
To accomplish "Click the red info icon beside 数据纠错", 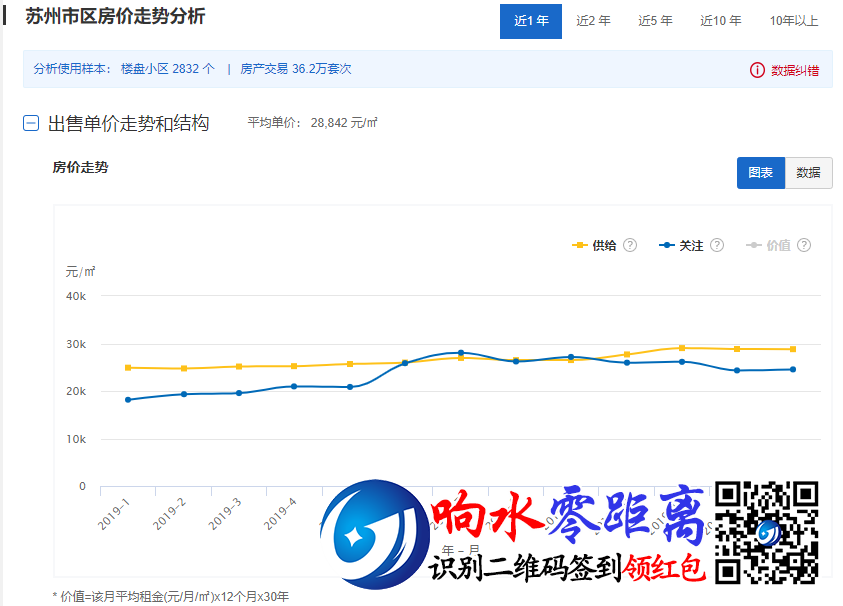I will click(757, 70).
